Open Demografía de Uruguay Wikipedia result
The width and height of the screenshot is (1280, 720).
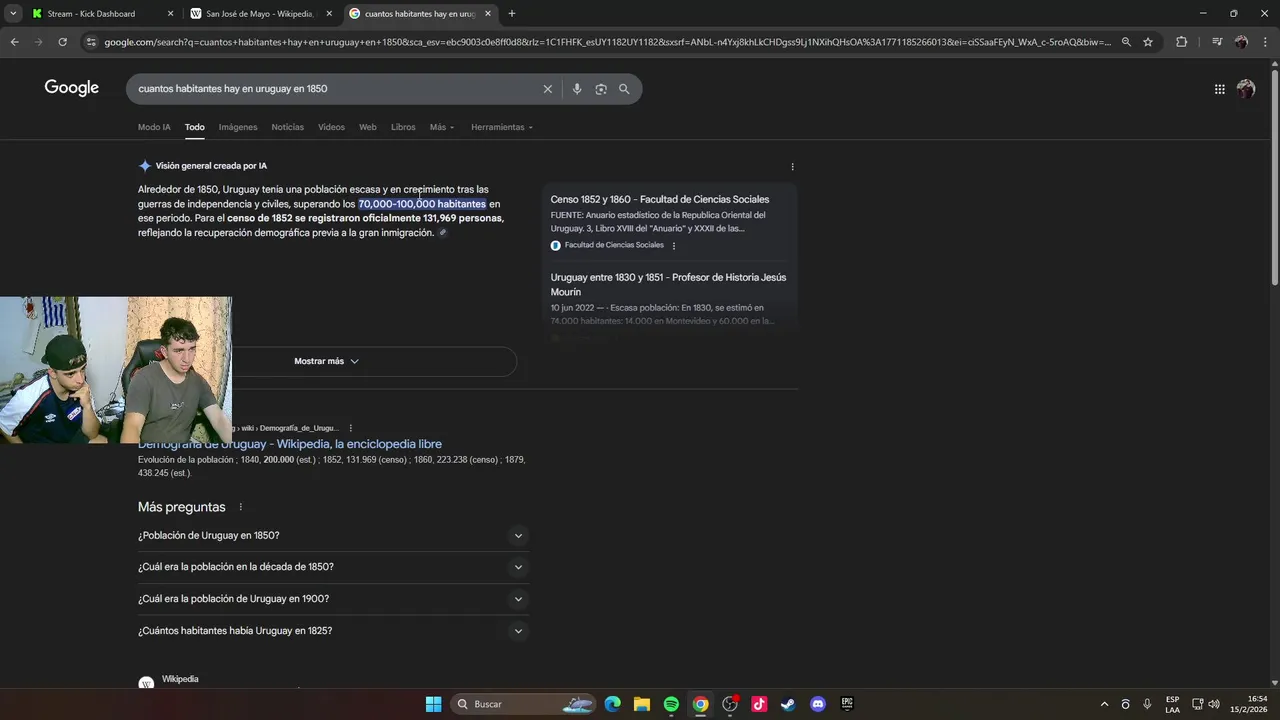point(290,444)
